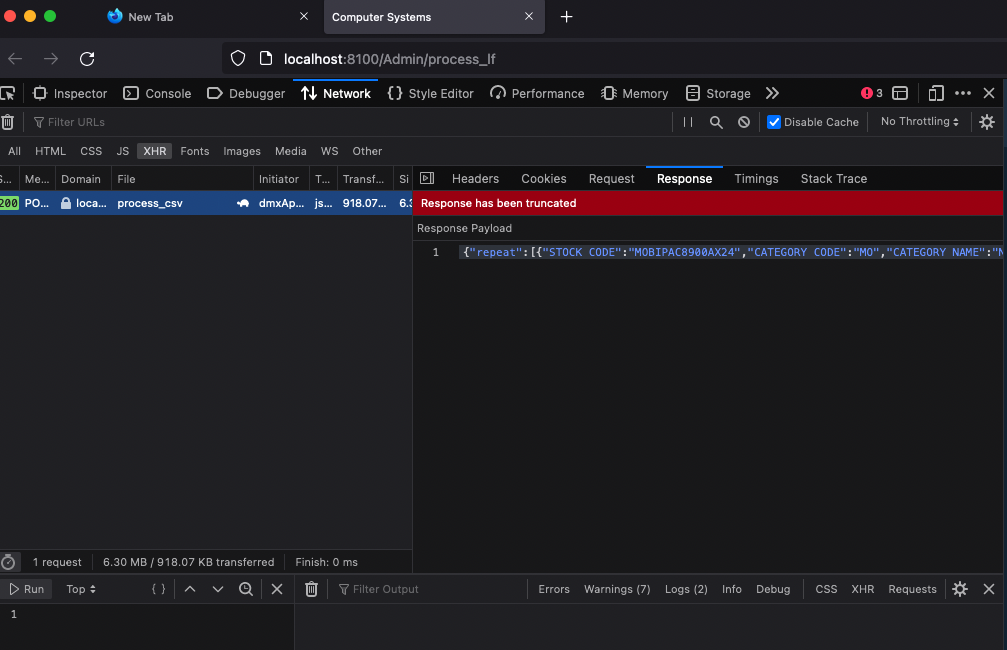Image resolution: width=1007 pixels, height=650 pixels.
Task: Click the response payload JSON line
Action: tap(731, 252)
